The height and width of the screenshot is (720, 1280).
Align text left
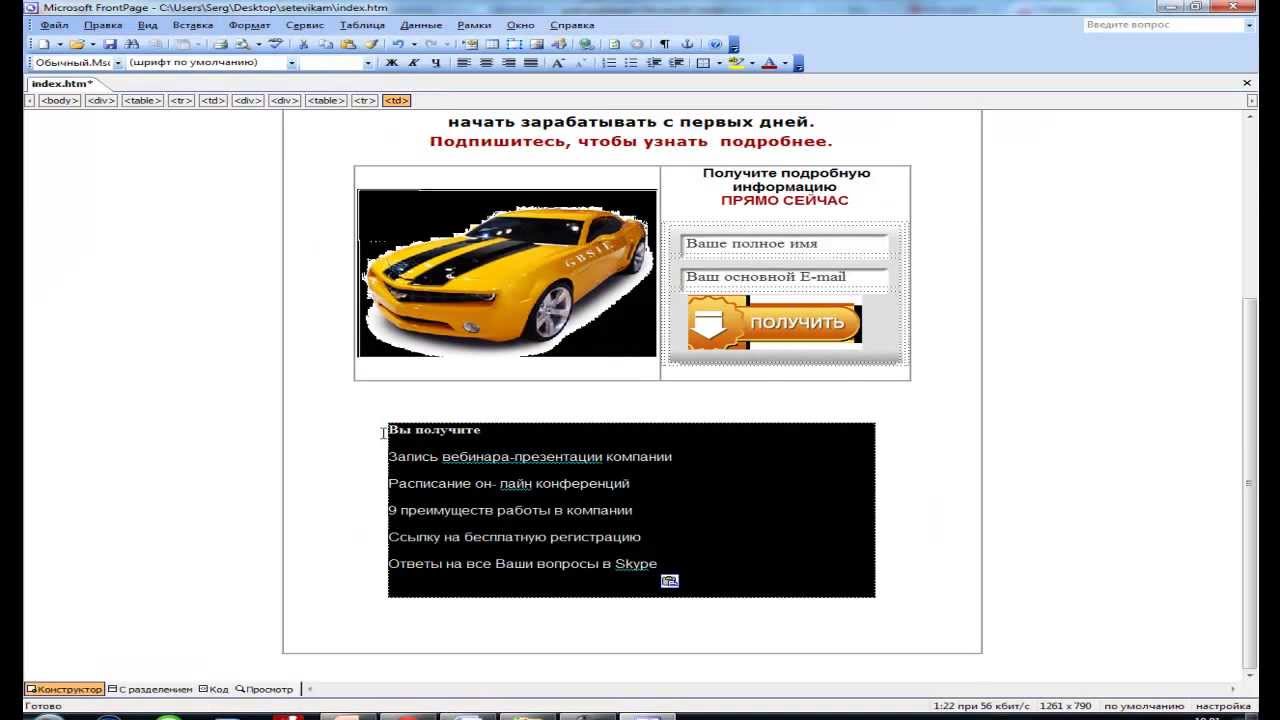pos(464,63)
